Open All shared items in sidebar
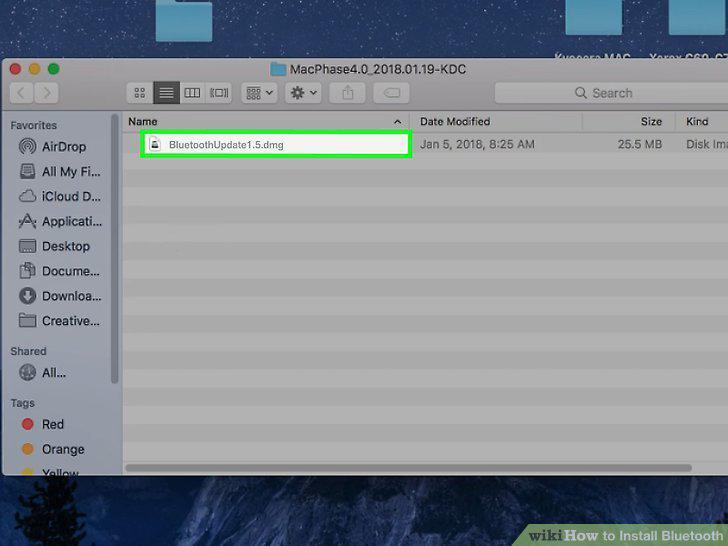The height and width of the screenshot is (546, 728). [42, 373]
